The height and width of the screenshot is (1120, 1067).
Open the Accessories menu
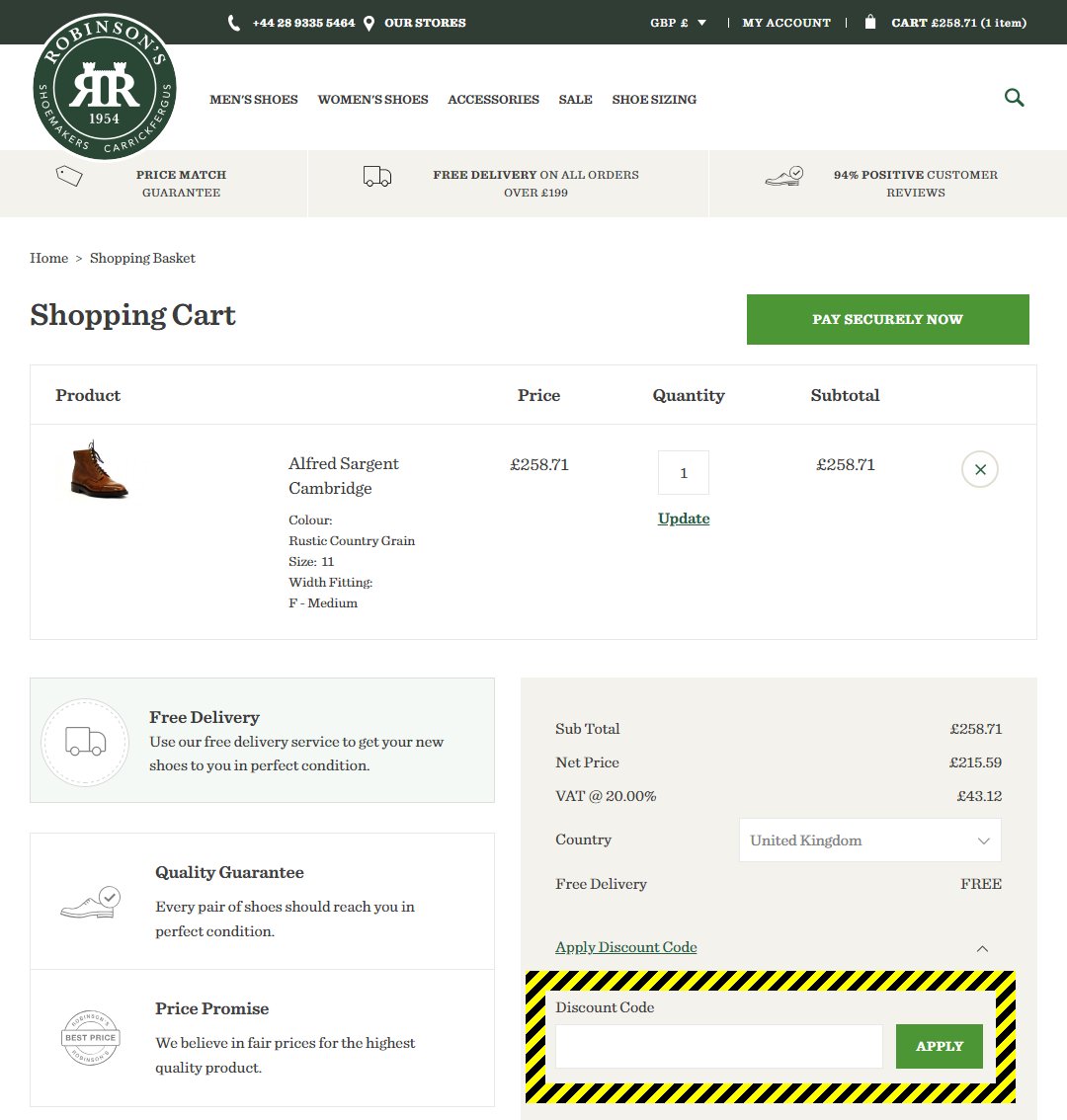493,100
